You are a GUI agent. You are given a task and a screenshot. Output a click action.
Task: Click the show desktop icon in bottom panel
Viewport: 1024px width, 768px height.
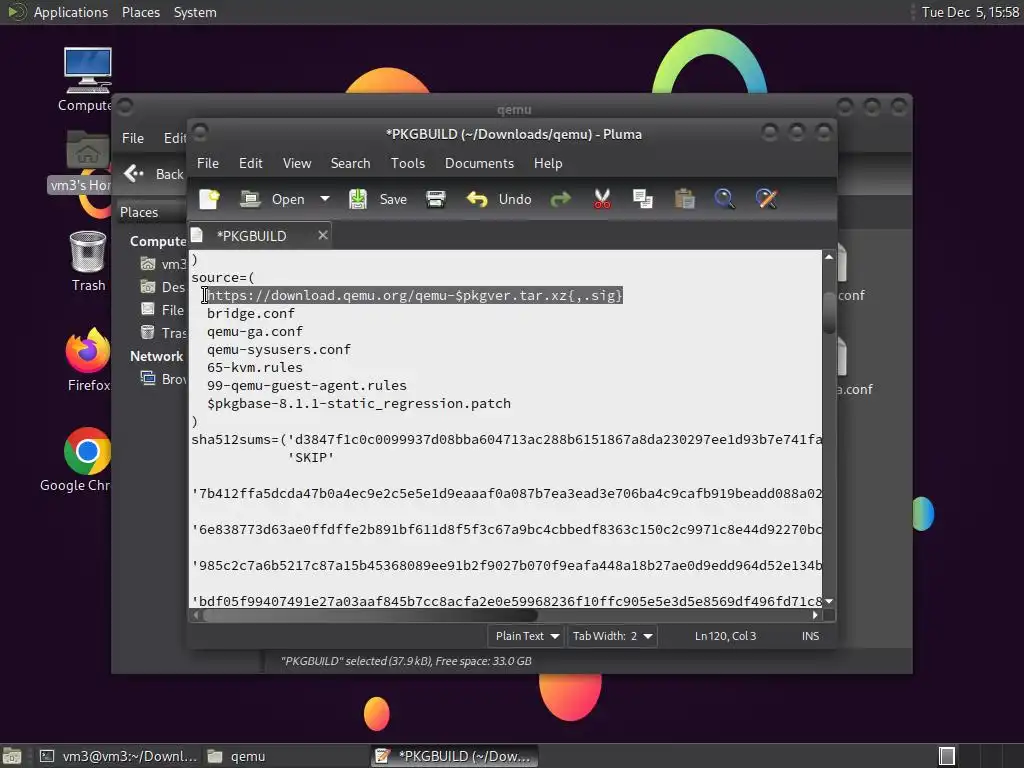tap(12, 756)
